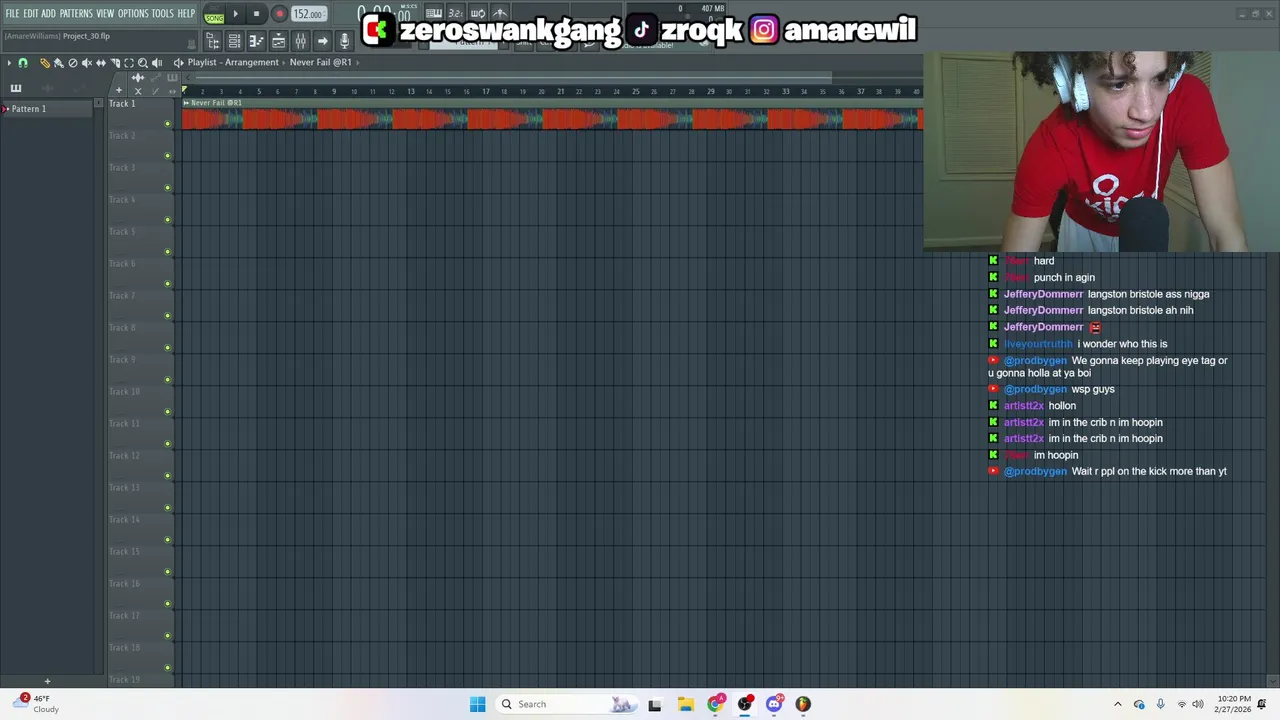Open the TOOLS menu

coord(163,14)
